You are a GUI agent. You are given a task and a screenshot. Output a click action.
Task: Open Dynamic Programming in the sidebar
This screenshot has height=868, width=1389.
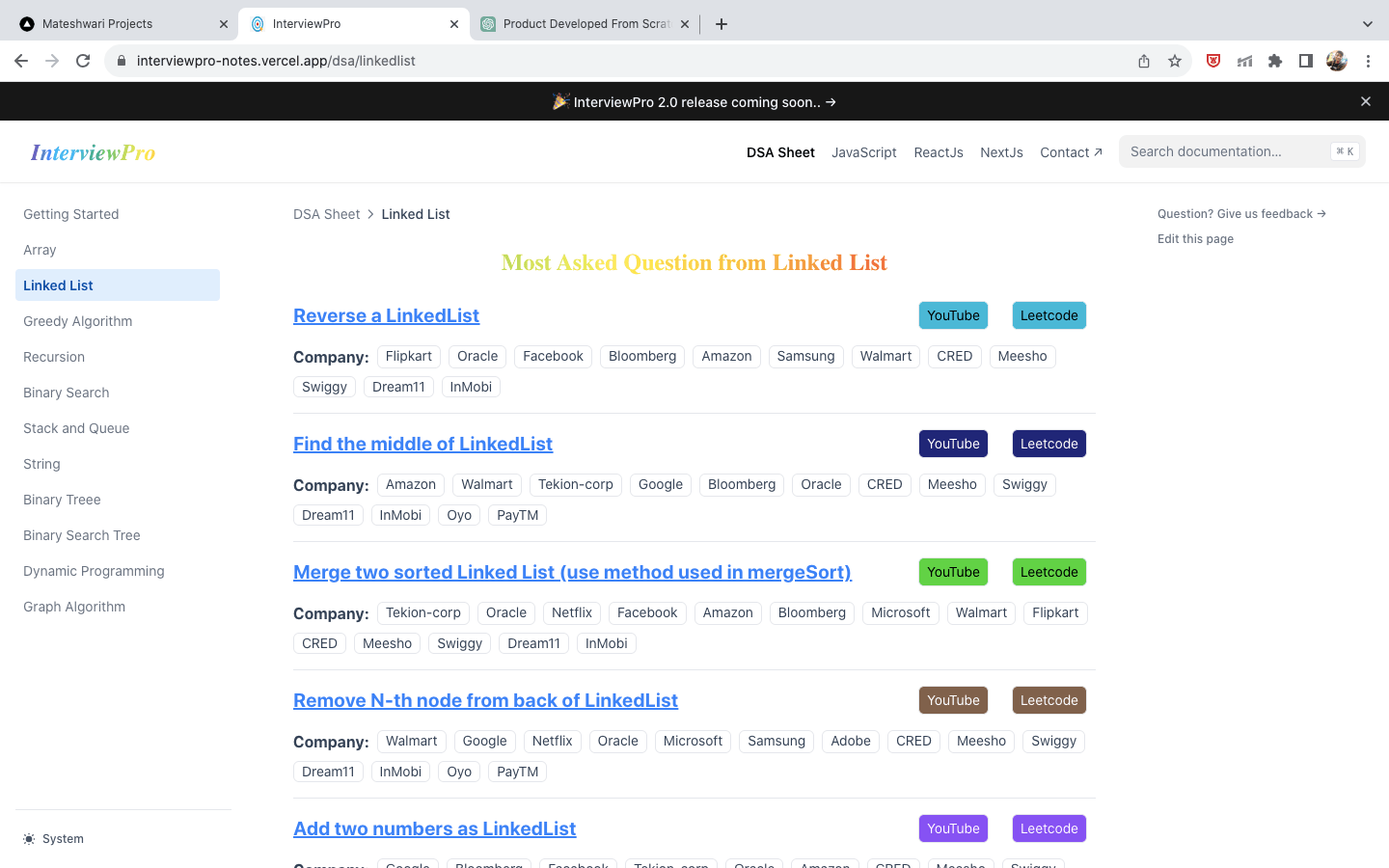tap(118, 571)
